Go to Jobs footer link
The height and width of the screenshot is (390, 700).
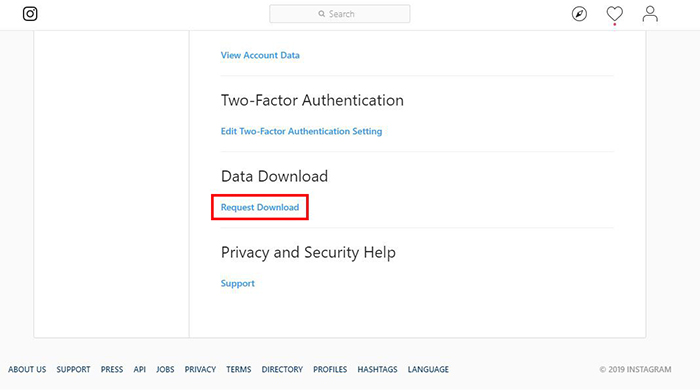coord(165,369)
